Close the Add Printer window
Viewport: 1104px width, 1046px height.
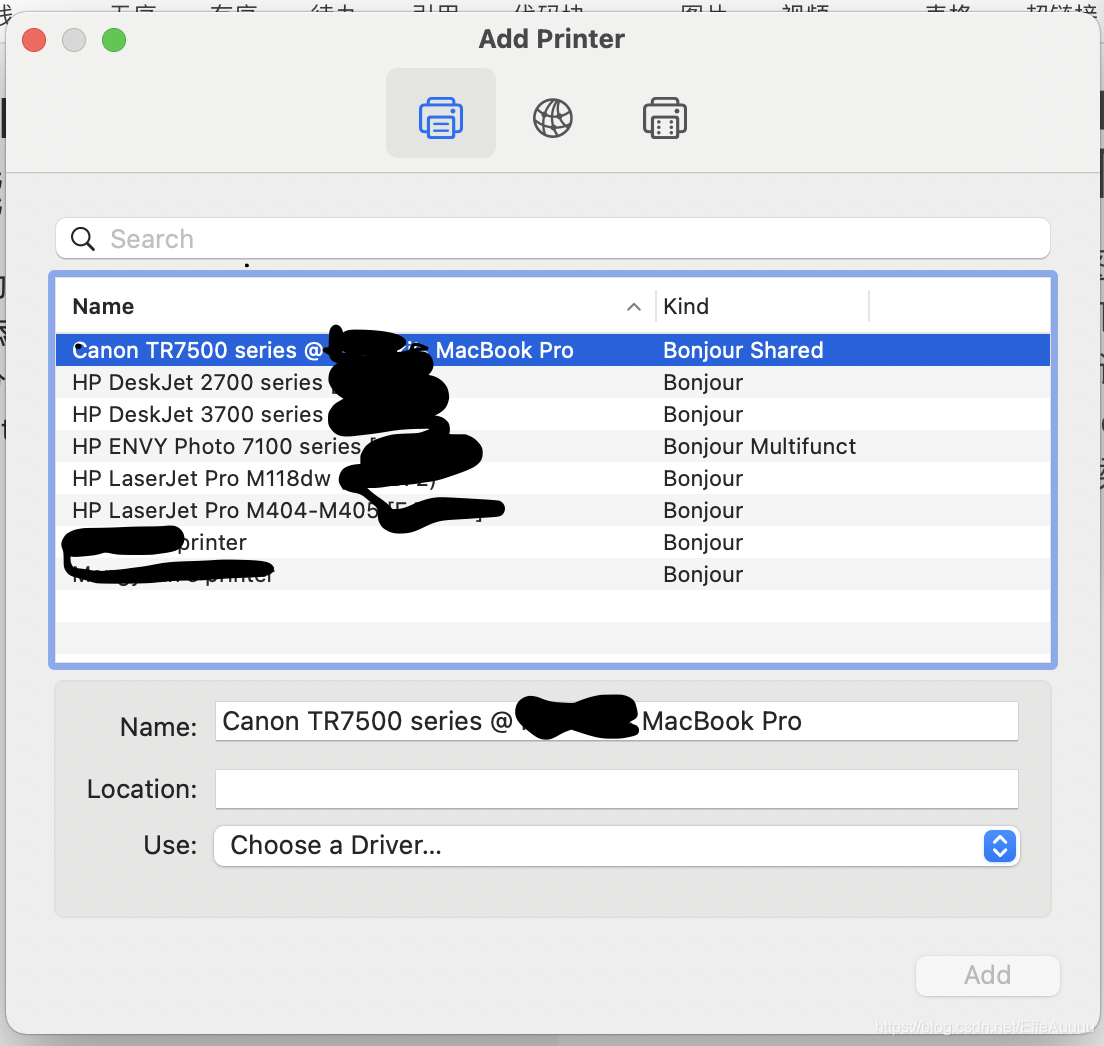pyautogui.click(x=34, y=40)
